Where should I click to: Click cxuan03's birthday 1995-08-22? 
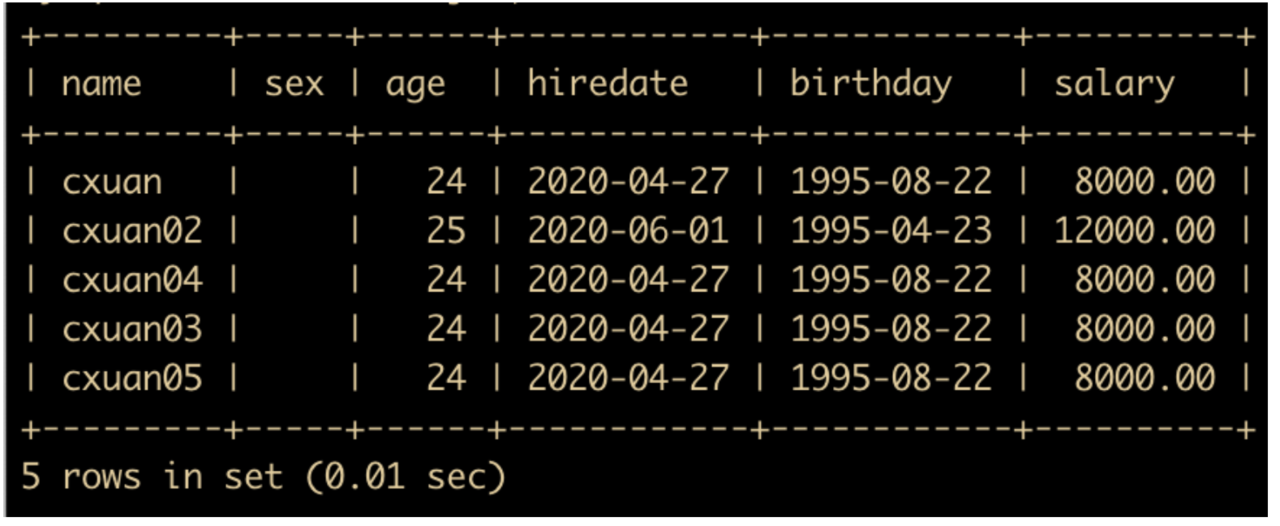coord(892,328)
